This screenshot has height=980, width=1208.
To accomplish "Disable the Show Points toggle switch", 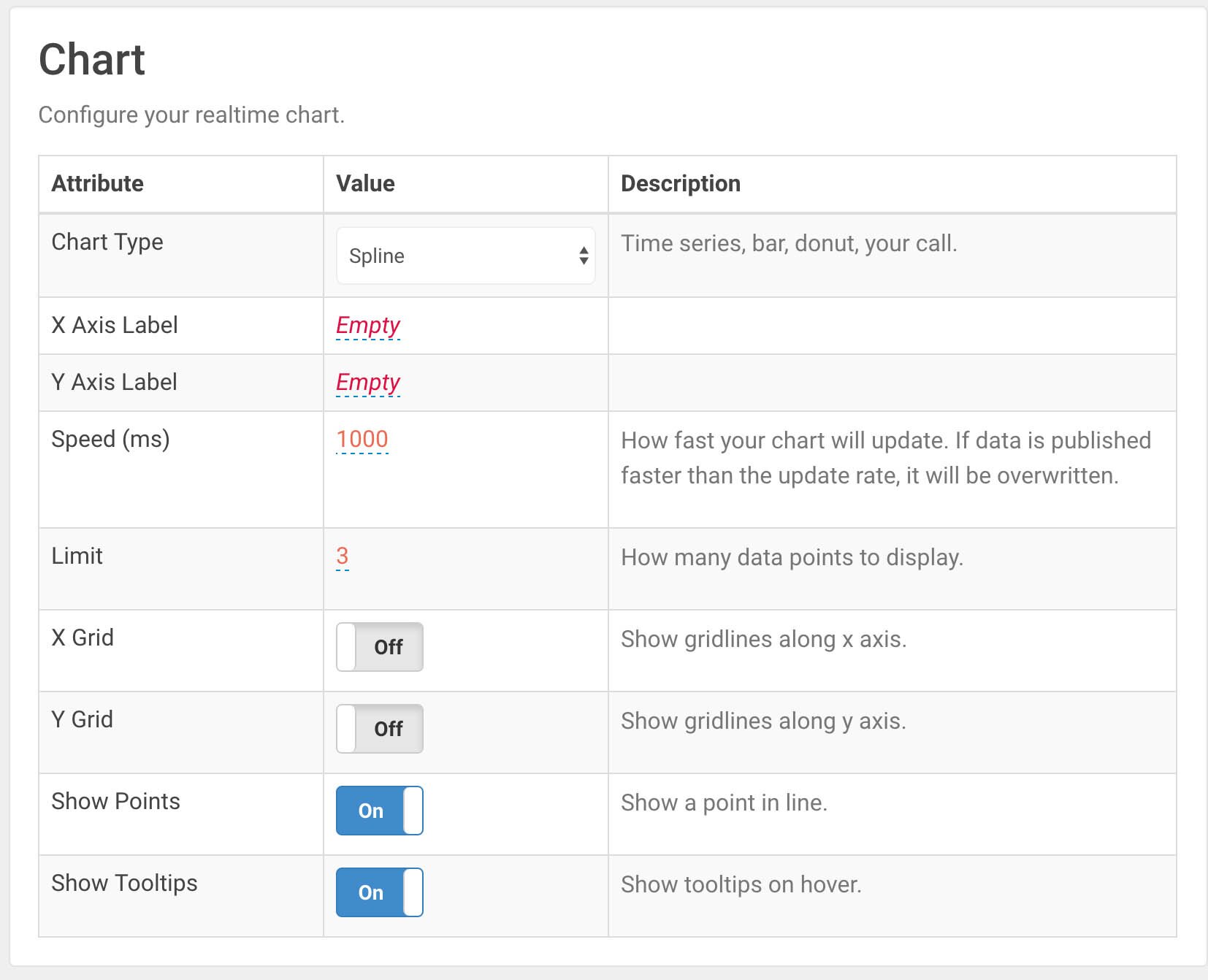I will pos(379,811).
